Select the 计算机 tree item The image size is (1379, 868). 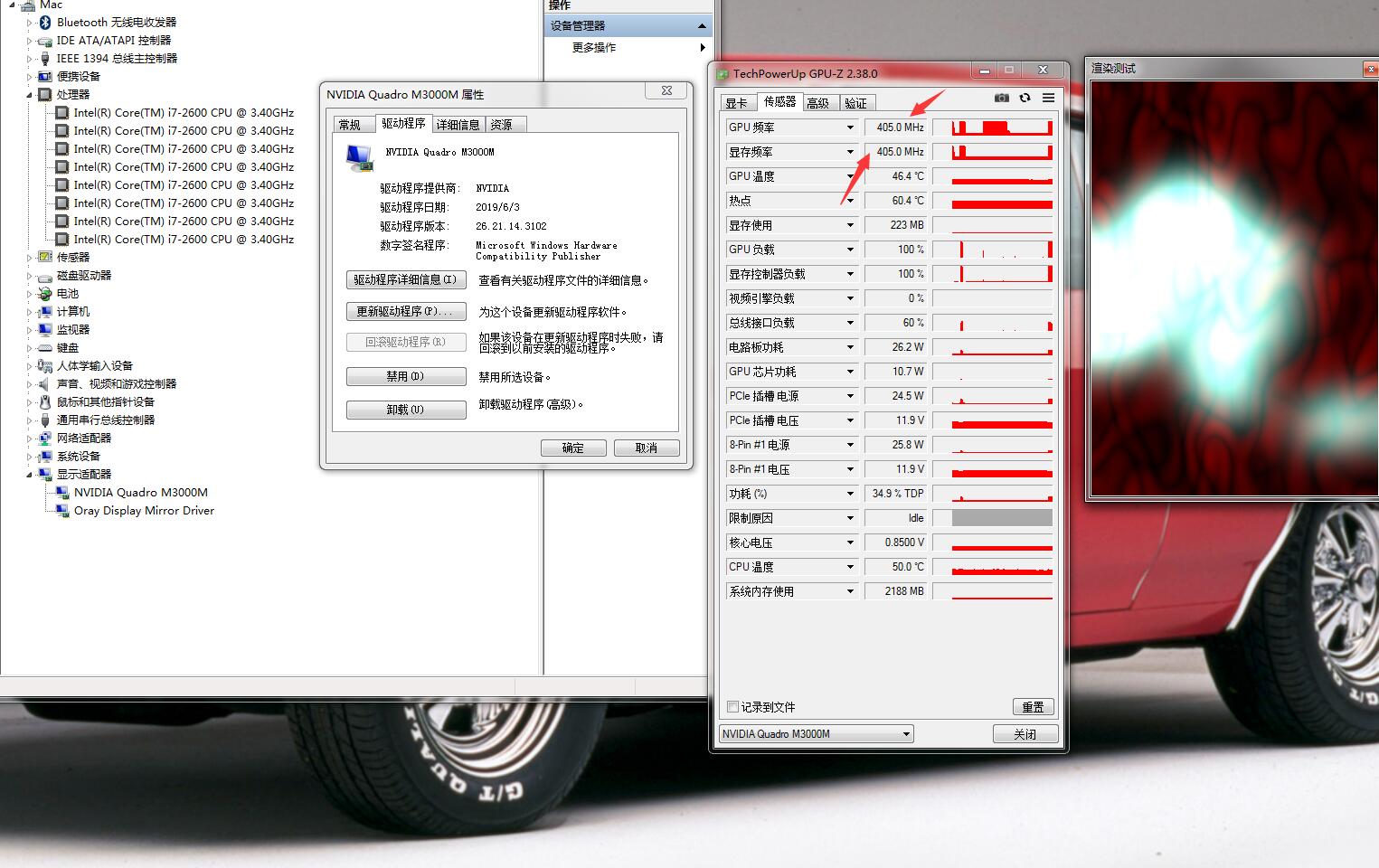click(73, 311)
